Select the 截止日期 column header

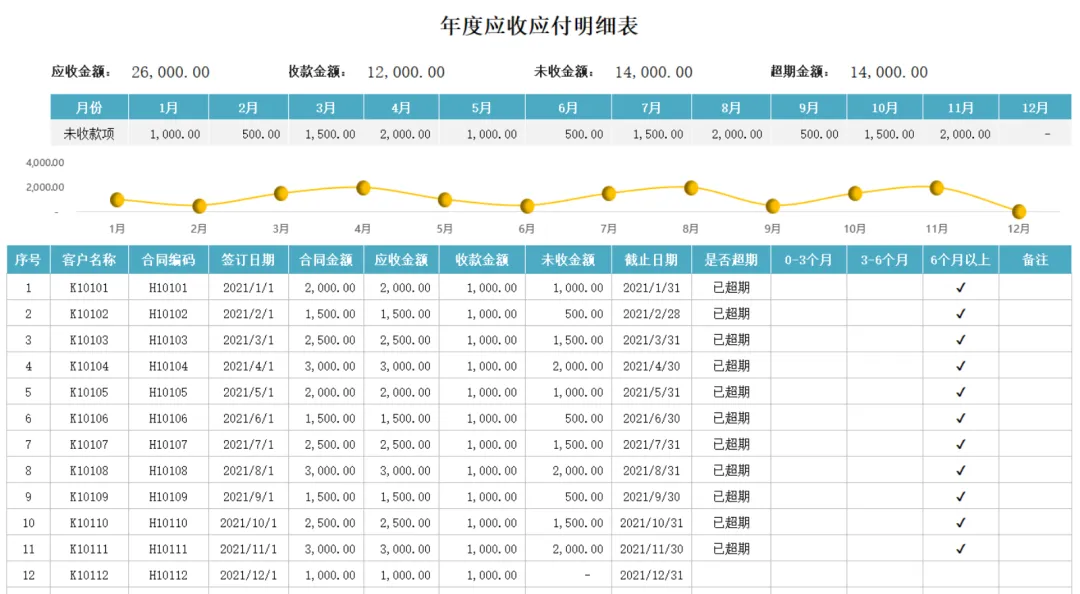[651, 260]
